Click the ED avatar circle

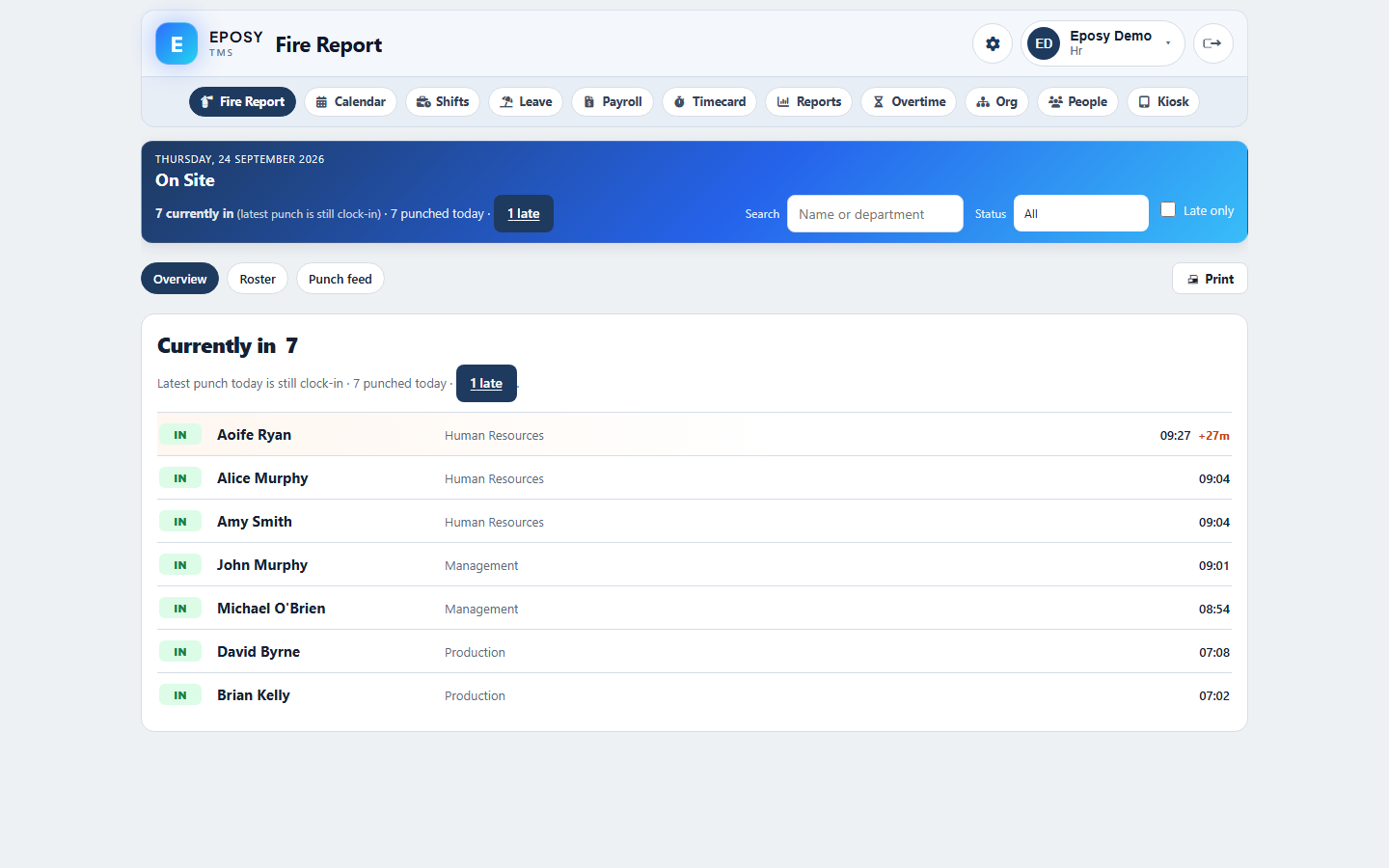pyautogui.click(x=1044, y=43)
